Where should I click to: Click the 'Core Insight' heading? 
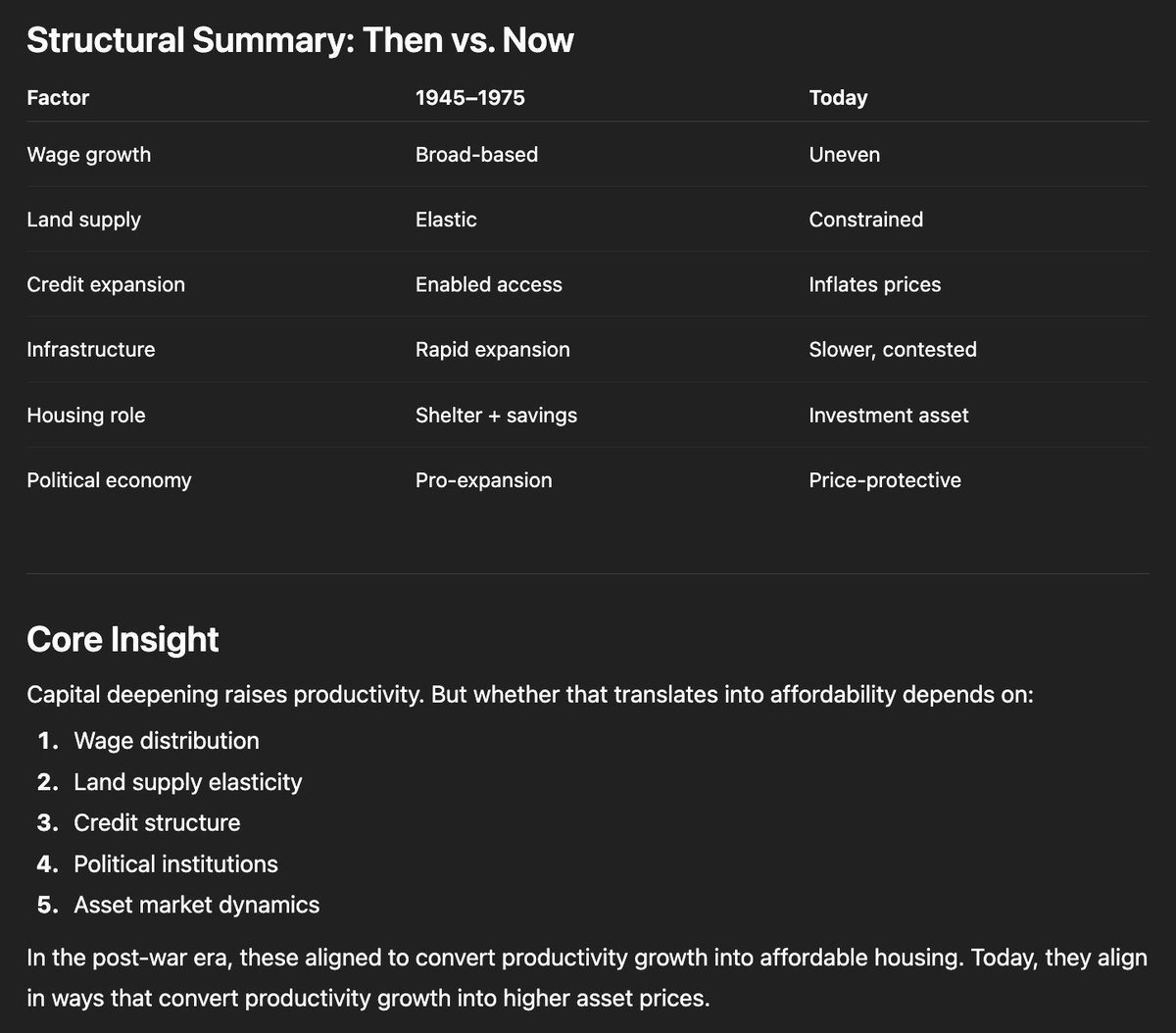122,639
